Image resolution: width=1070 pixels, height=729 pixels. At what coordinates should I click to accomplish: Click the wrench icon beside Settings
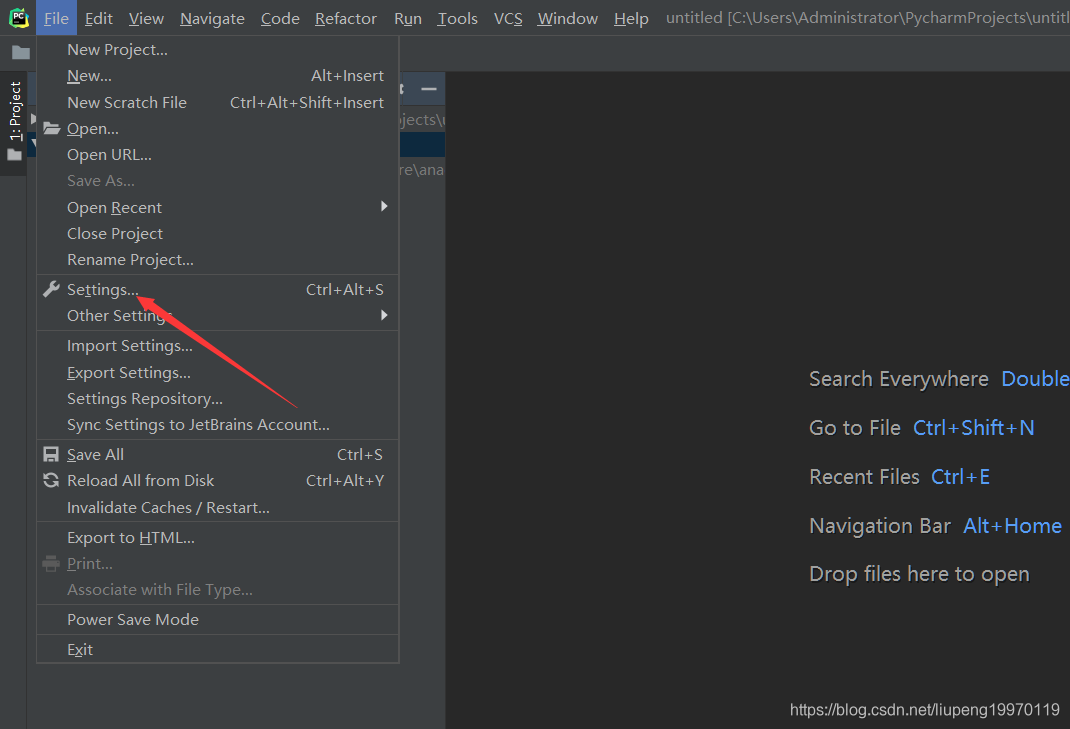point(51,289)
